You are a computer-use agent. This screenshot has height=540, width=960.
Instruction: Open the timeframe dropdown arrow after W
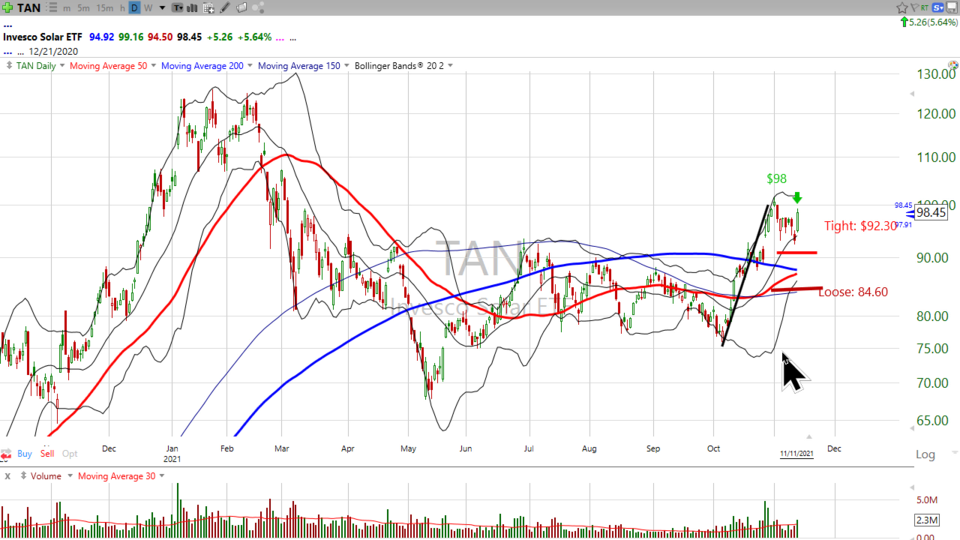(162, 8)
